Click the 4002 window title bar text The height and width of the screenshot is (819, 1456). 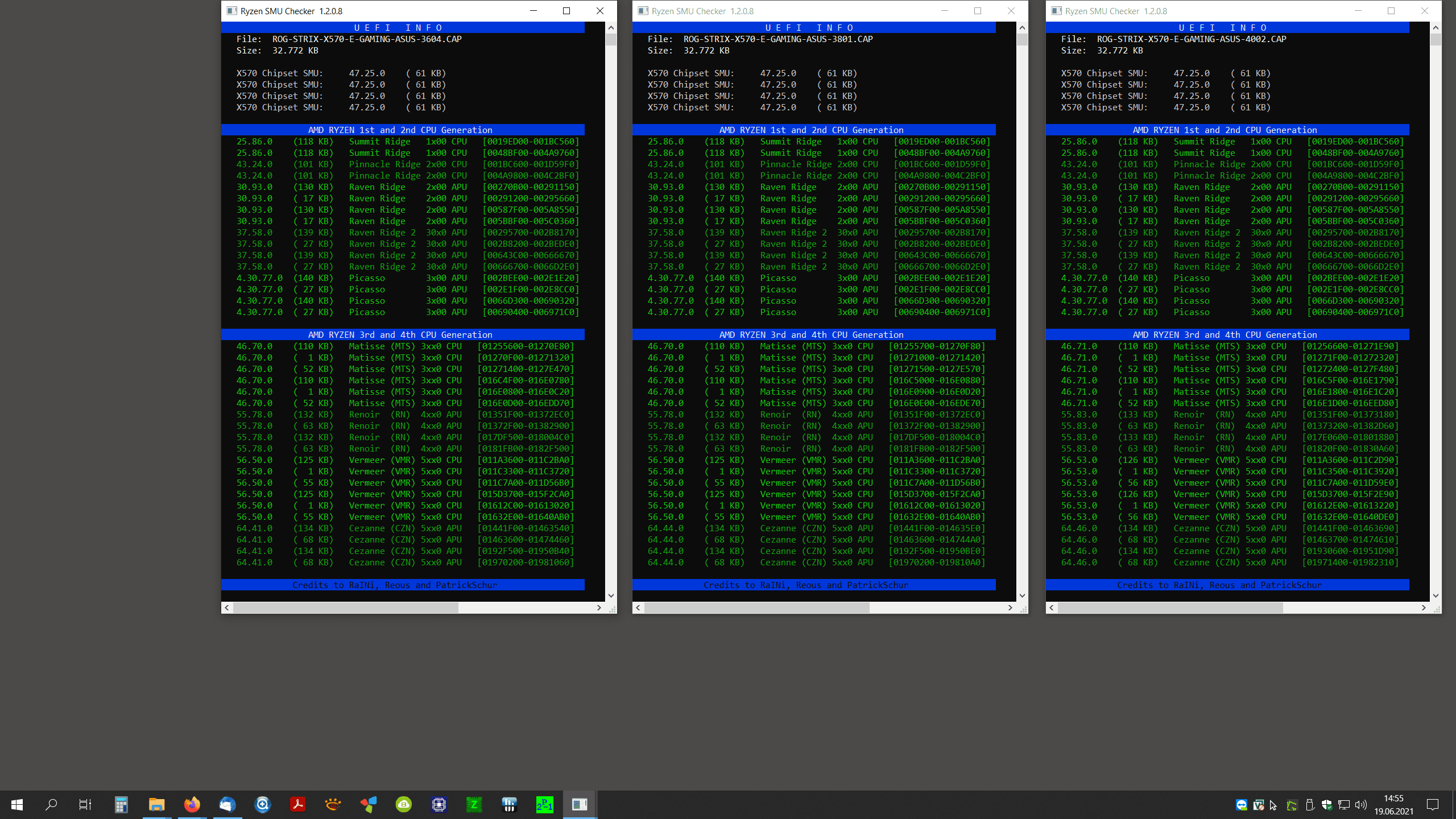pyautogui.click(x=1116, y=11)
